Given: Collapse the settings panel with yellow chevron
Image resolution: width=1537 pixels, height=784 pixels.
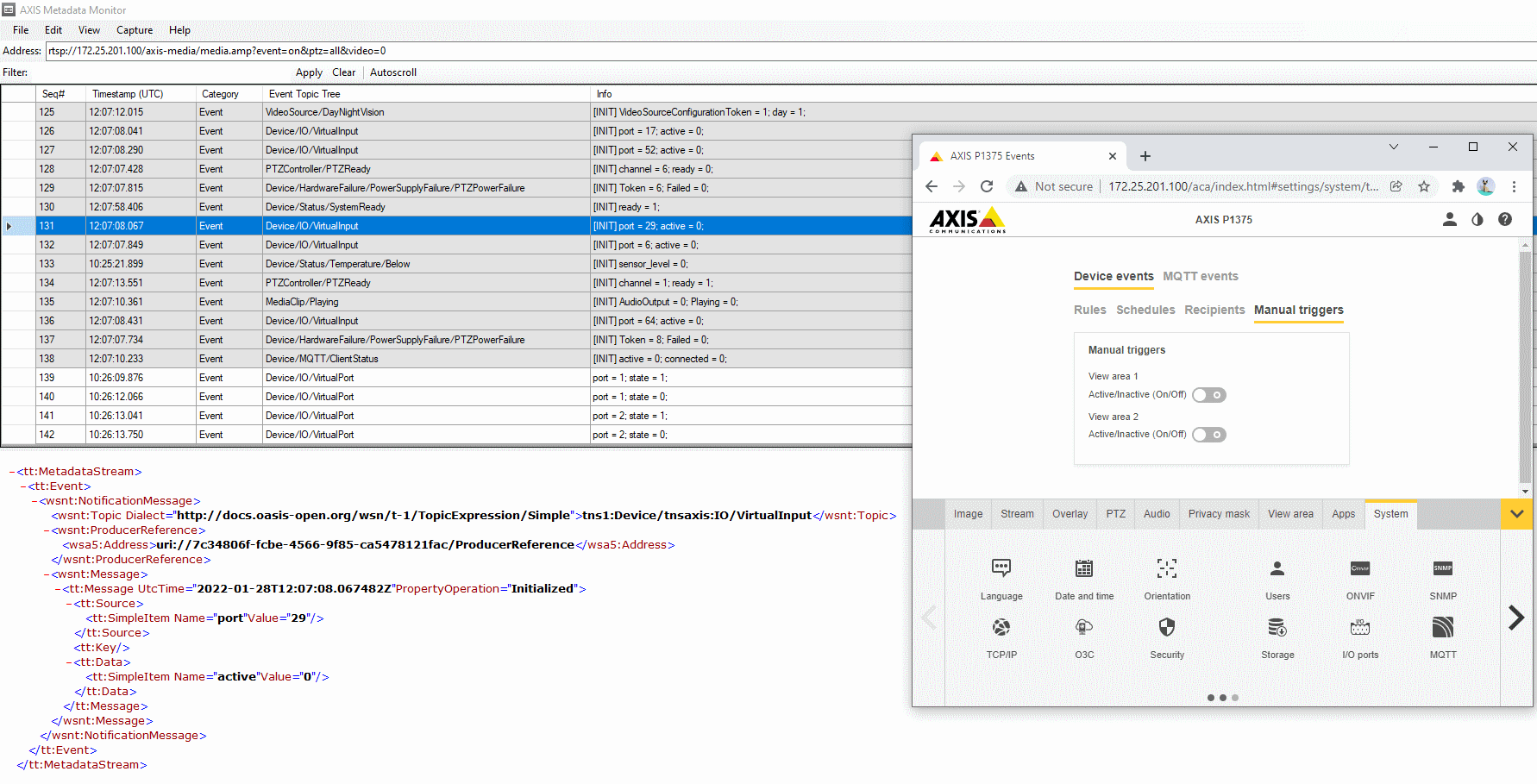Looking at the screenshot, I should [1517, 514].
